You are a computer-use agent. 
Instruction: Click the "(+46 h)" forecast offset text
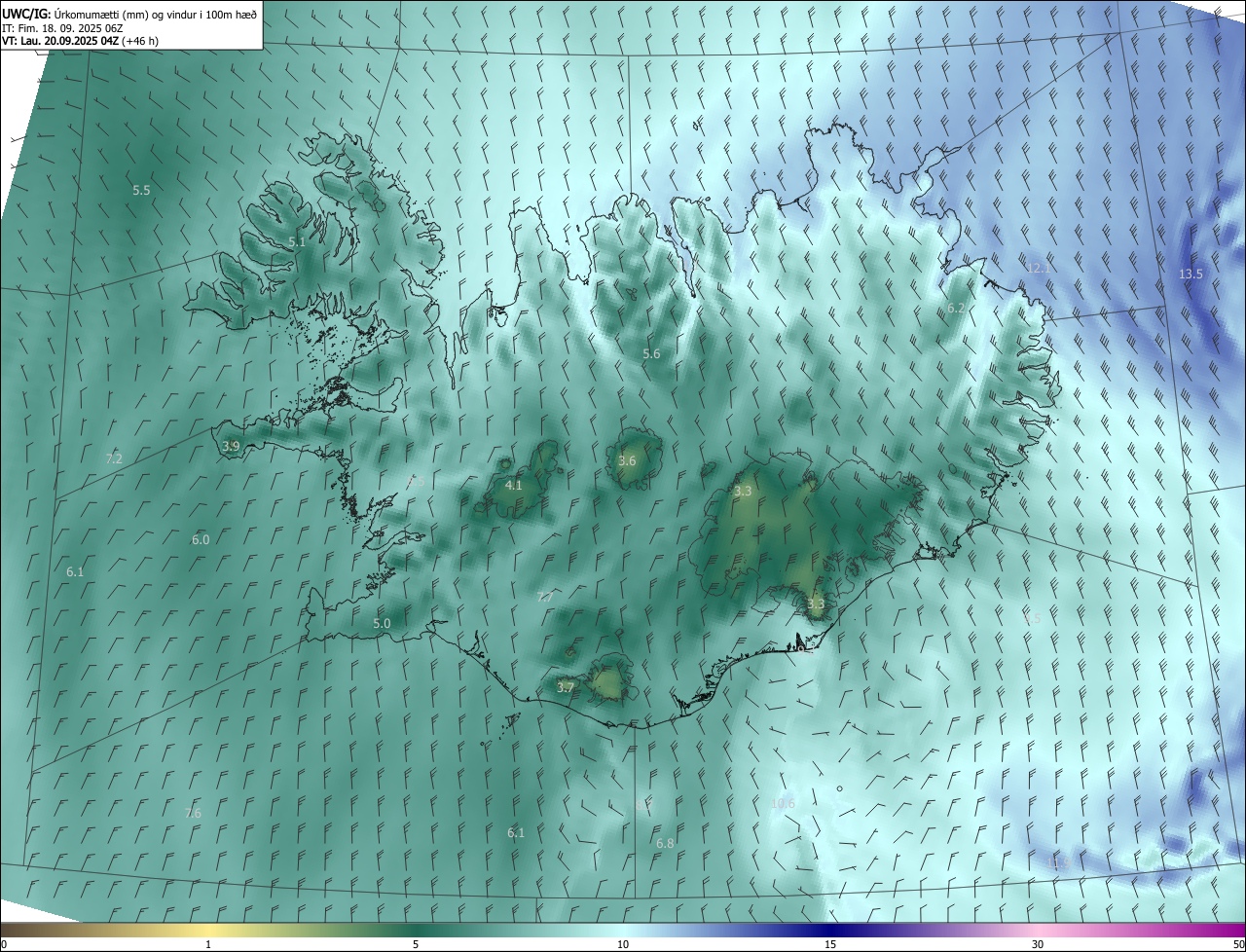pos(141,41)
